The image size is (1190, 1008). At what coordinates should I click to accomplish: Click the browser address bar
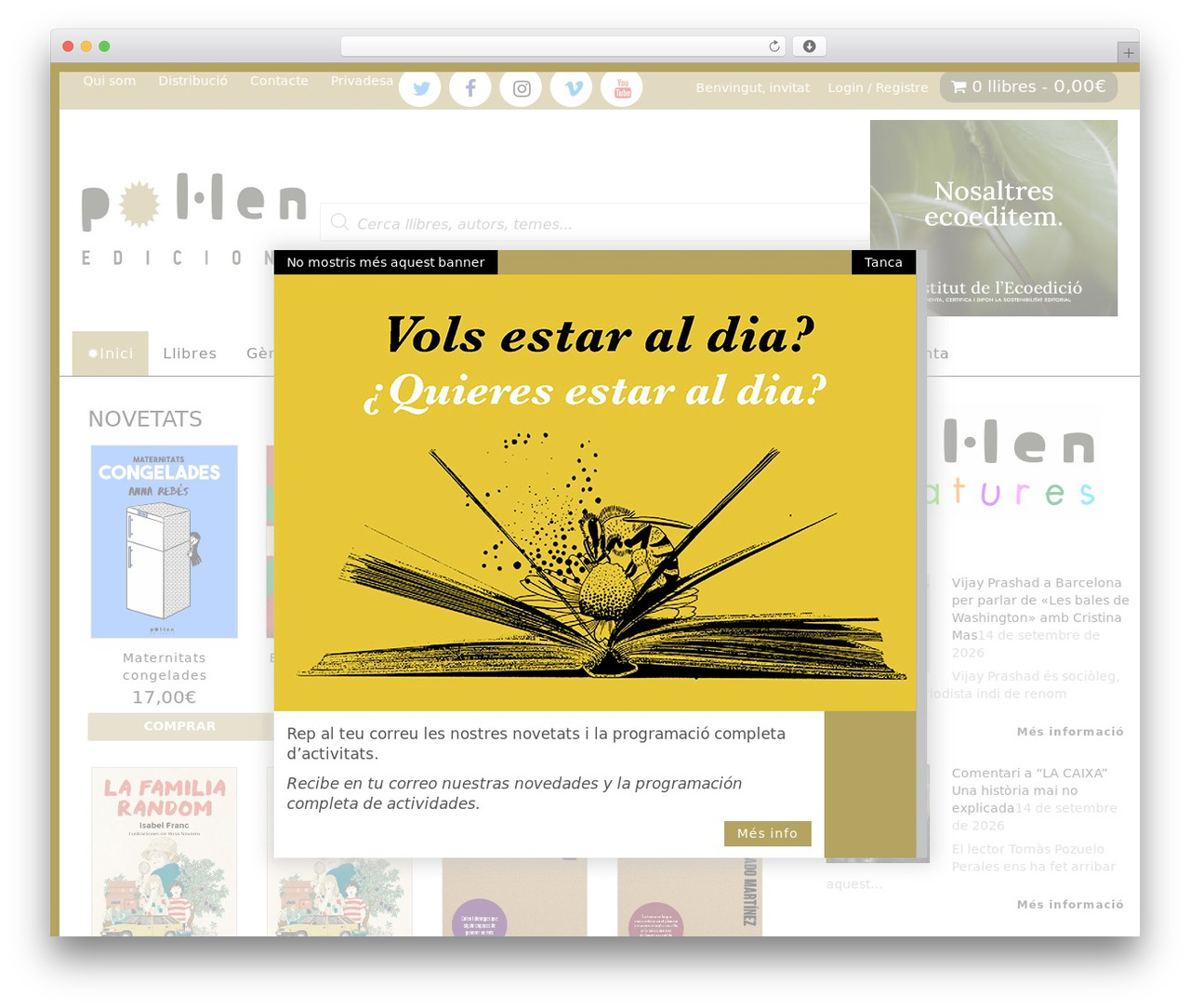pos(563,46)
